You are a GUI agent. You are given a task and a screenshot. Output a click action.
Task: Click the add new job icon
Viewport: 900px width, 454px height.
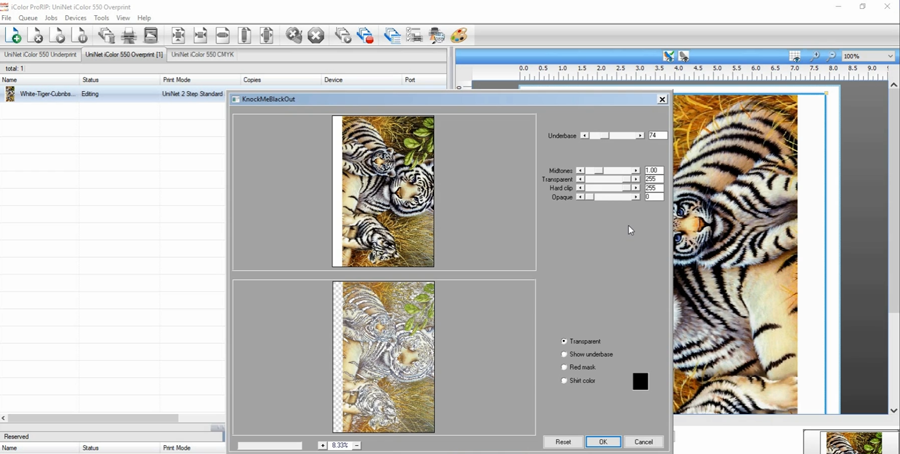click(13, 36)
